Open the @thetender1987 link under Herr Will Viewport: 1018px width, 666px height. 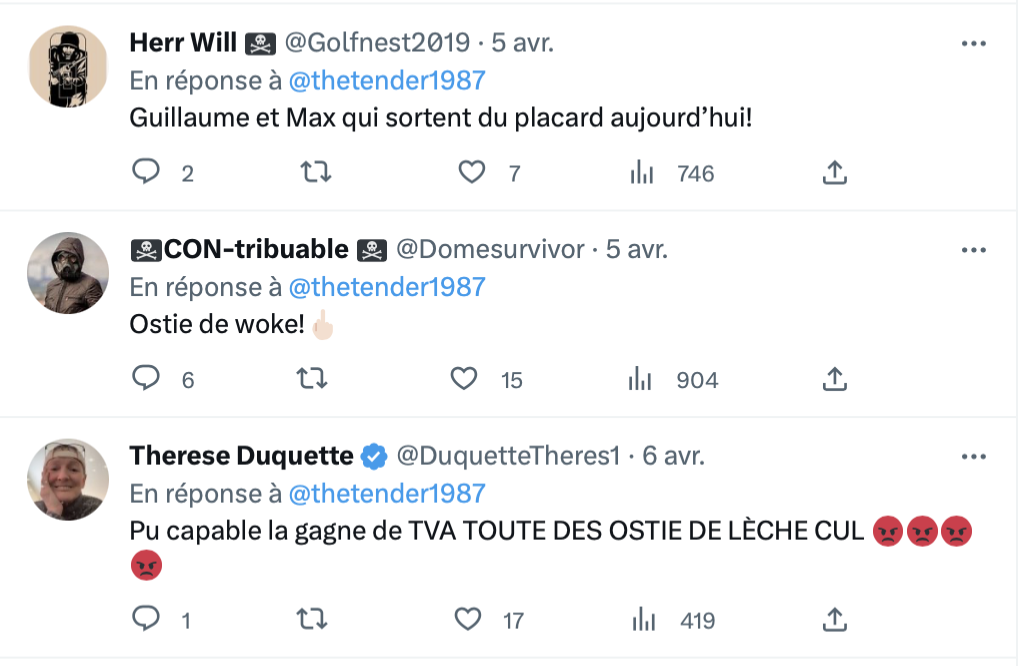coord(387,80)
